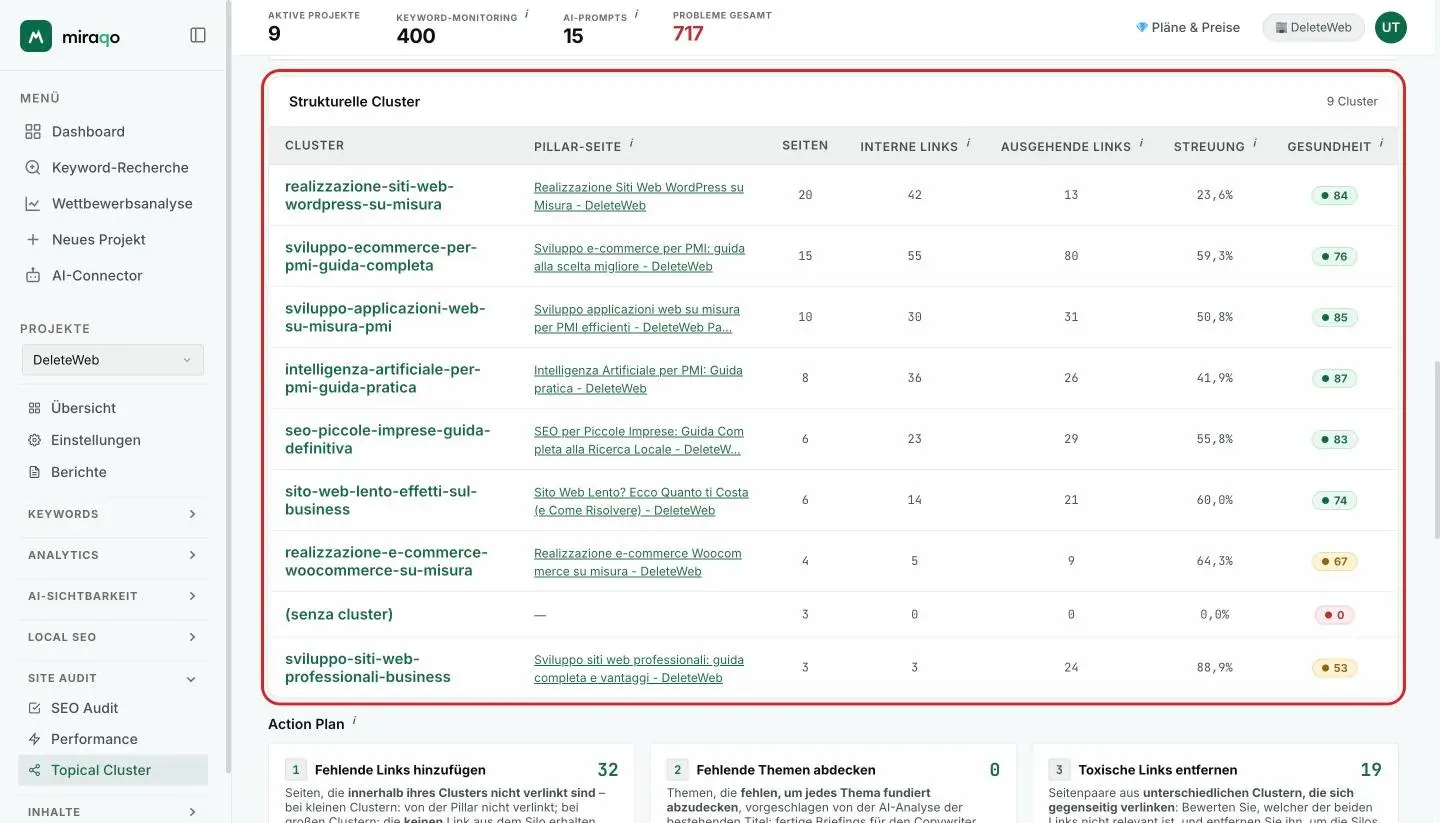Click the Neues Projekt plus icon

33,239
